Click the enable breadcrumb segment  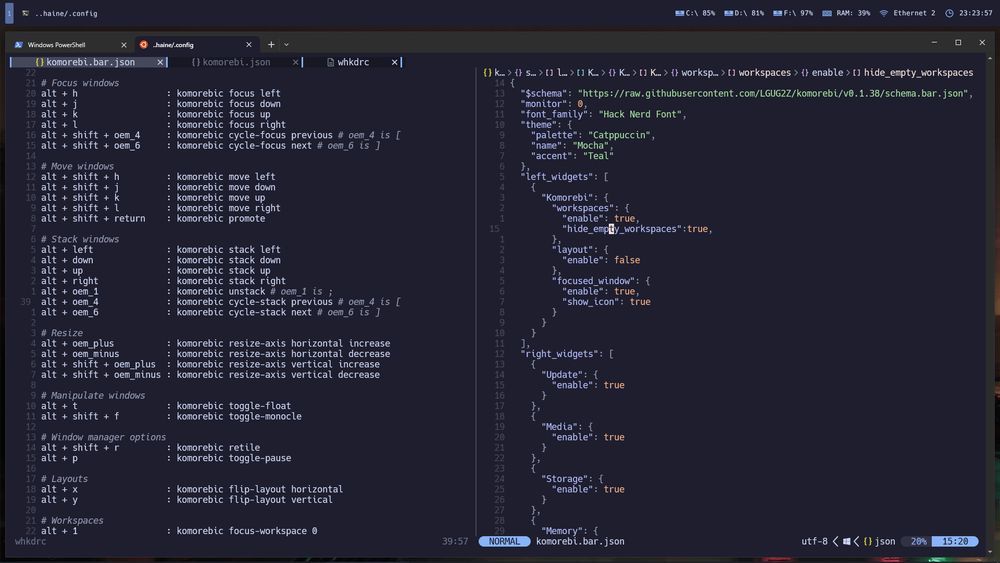(827, 73)
